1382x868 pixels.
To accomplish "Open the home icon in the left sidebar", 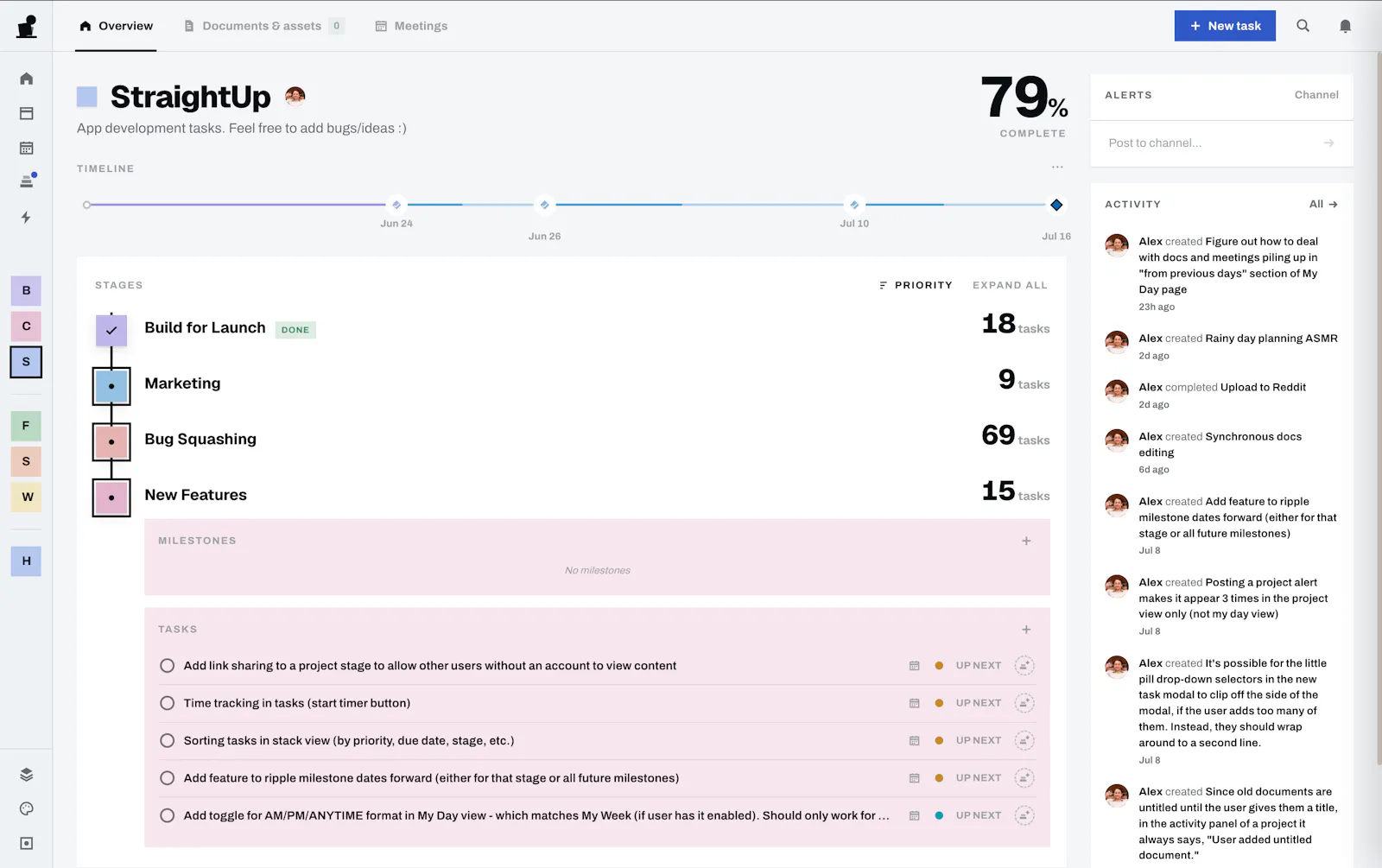I will click(27, 79).
